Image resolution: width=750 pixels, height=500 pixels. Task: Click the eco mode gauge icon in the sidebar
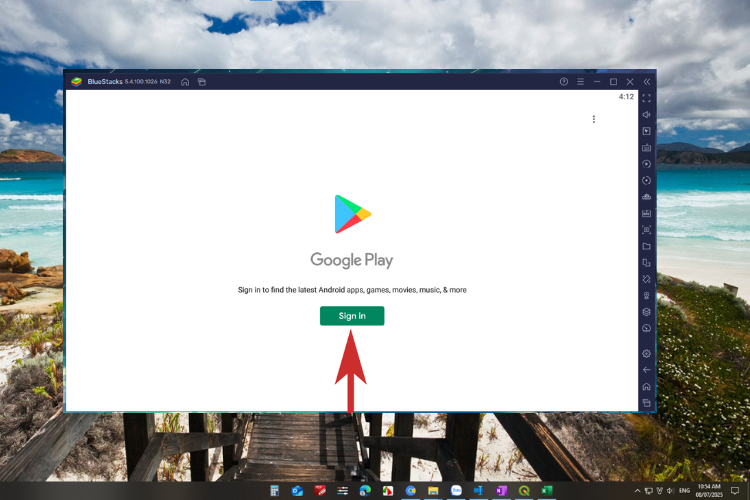coord(647,328)
